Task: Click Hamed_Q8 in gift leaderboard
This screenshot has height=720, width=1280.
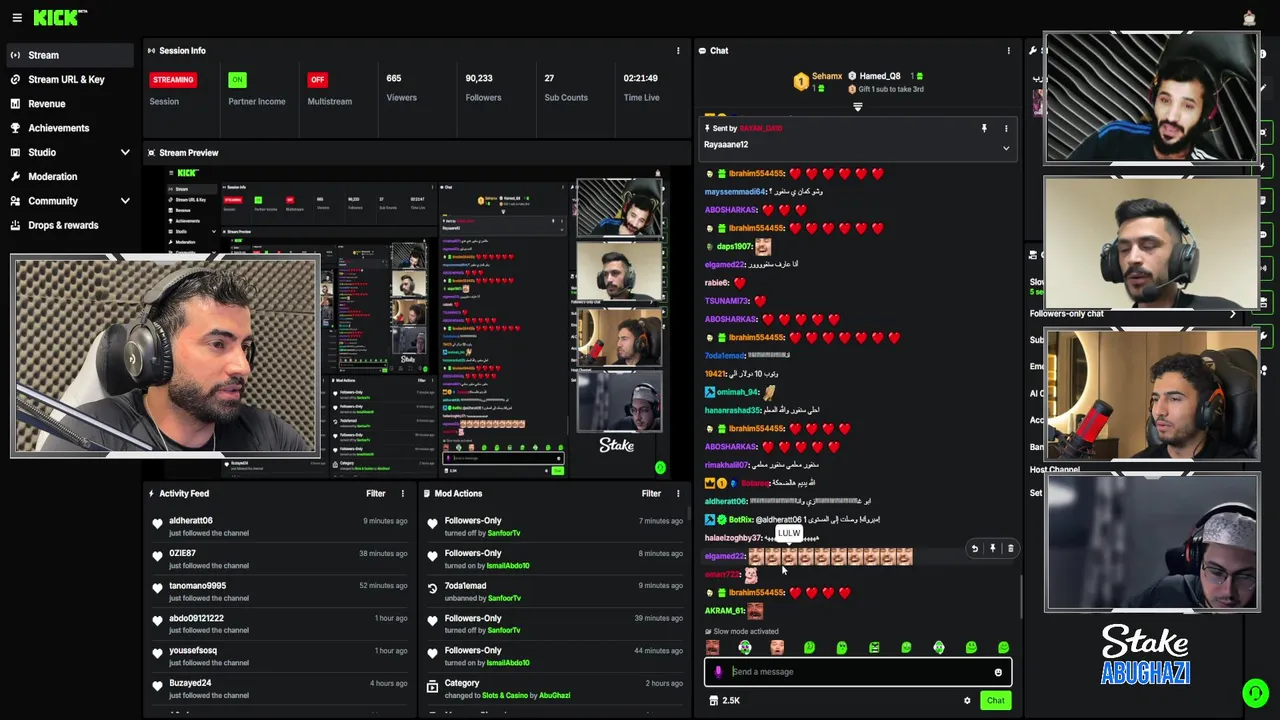Action: [880, 76]
